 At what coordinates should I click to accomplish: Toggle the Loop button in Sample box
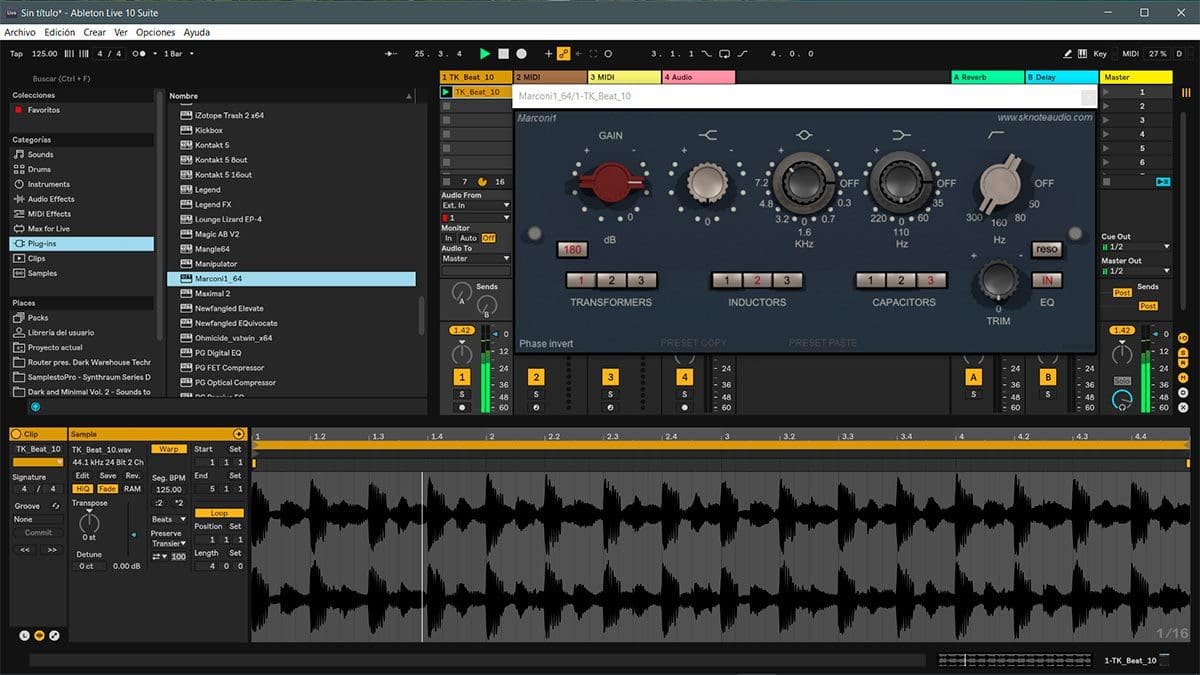(219, 513)
